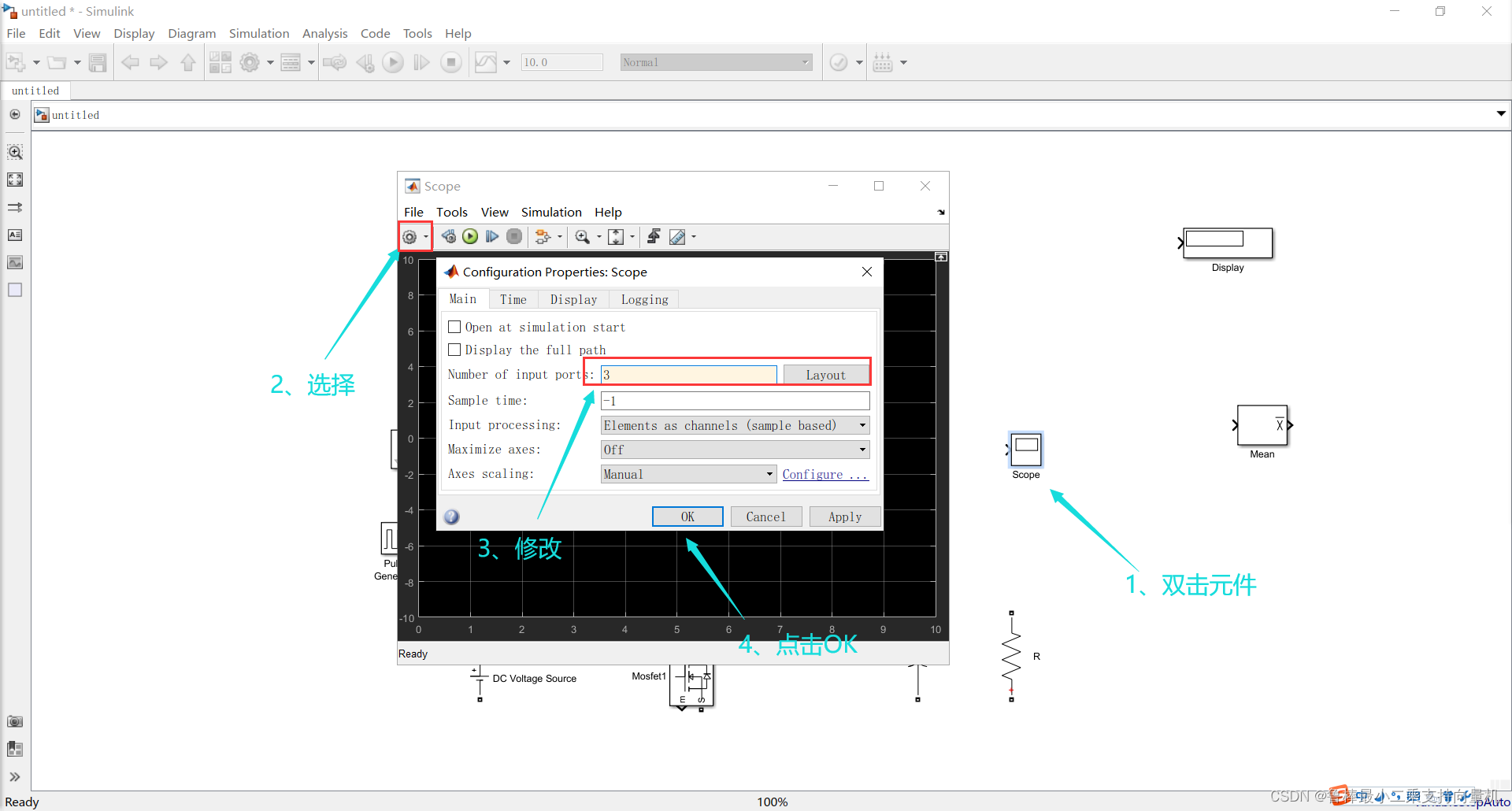
Task: Click Simulink model advisor checkmark icon
Action: (839, 62)
